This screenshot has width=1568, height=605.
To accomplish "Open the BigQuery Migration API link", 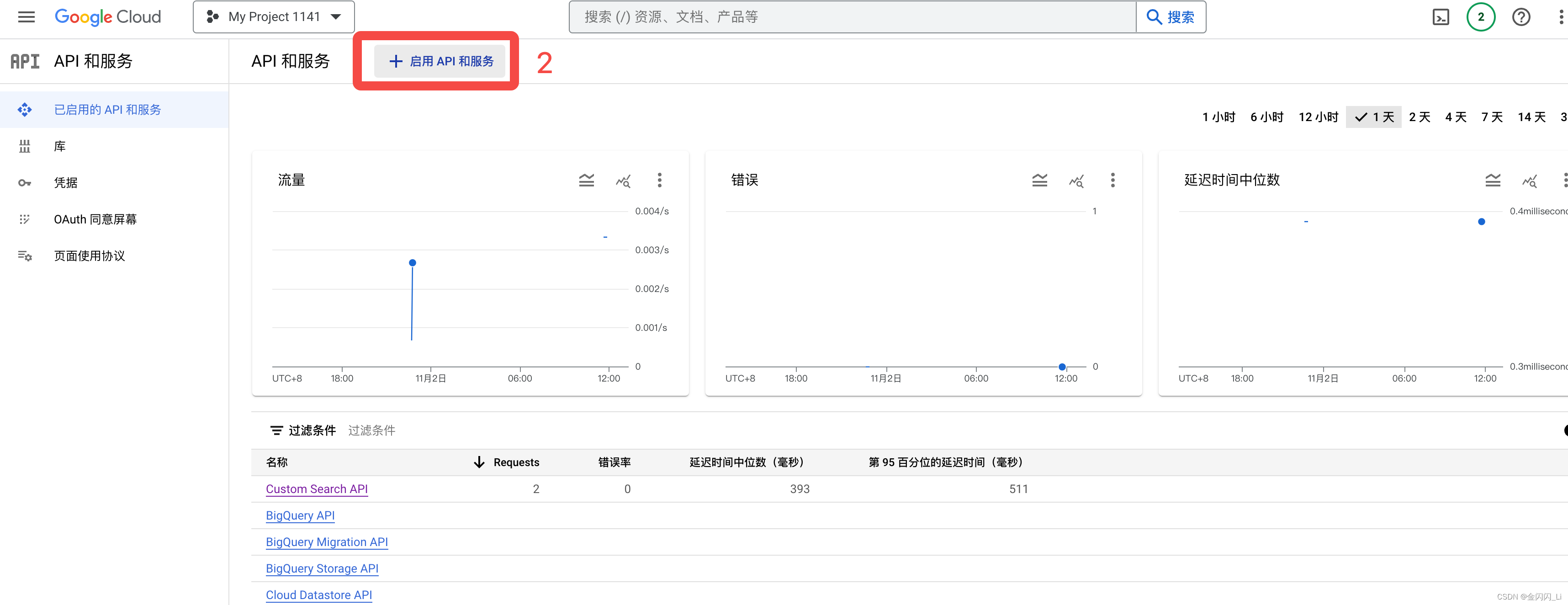I will 327,541.
